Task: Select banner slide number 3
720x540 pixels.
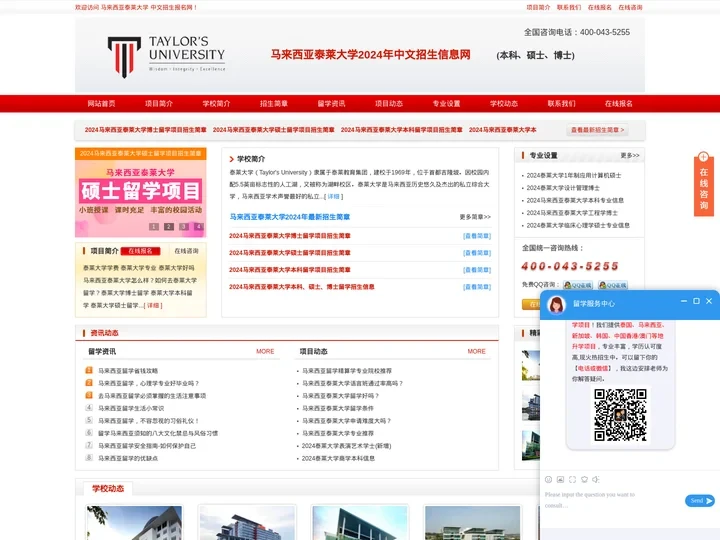Action: (x=184, y=226)
